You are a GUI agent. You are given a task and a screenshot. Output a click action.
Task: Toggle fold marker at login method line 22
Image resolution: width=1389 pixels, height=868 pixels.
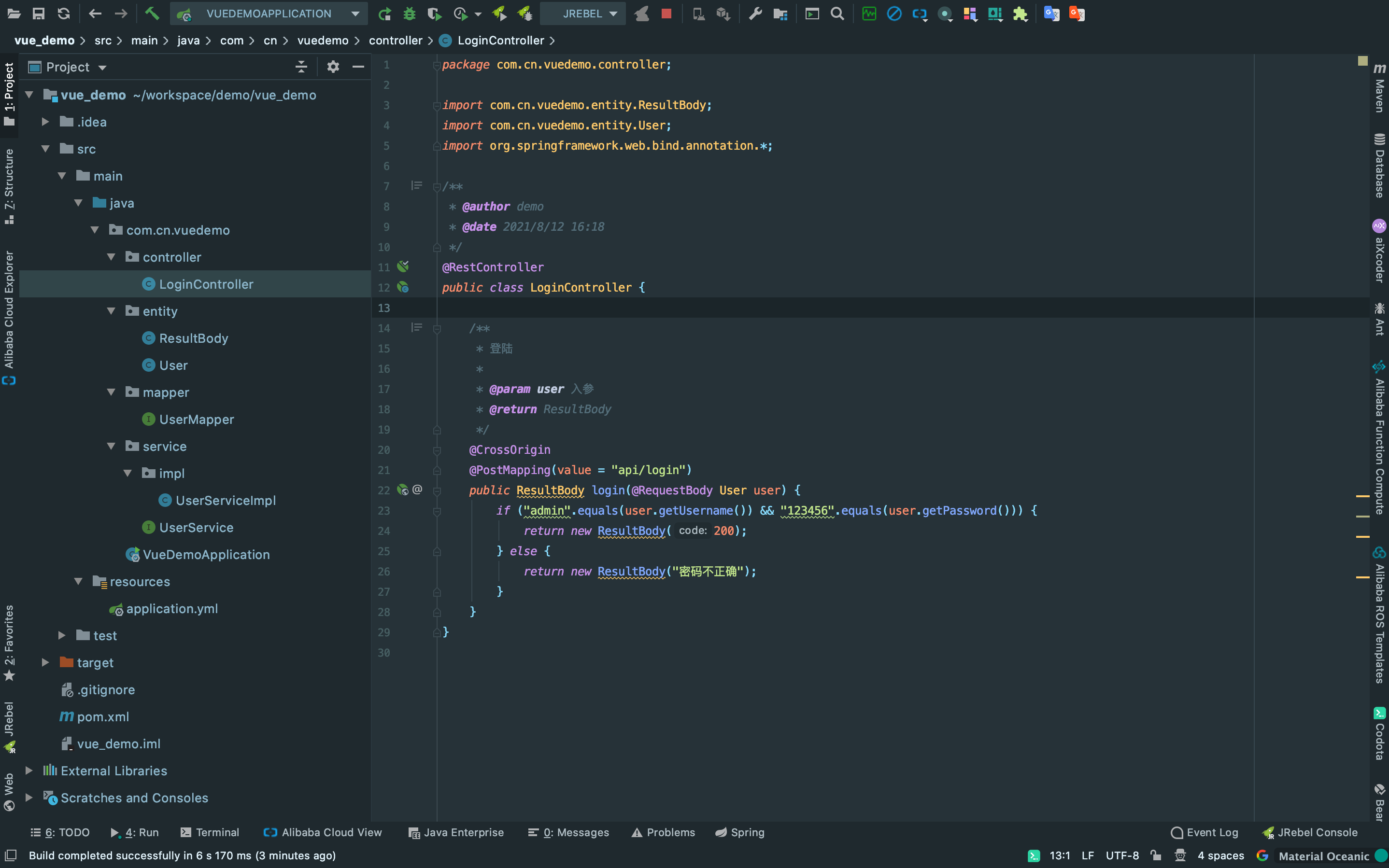point(437,490)
